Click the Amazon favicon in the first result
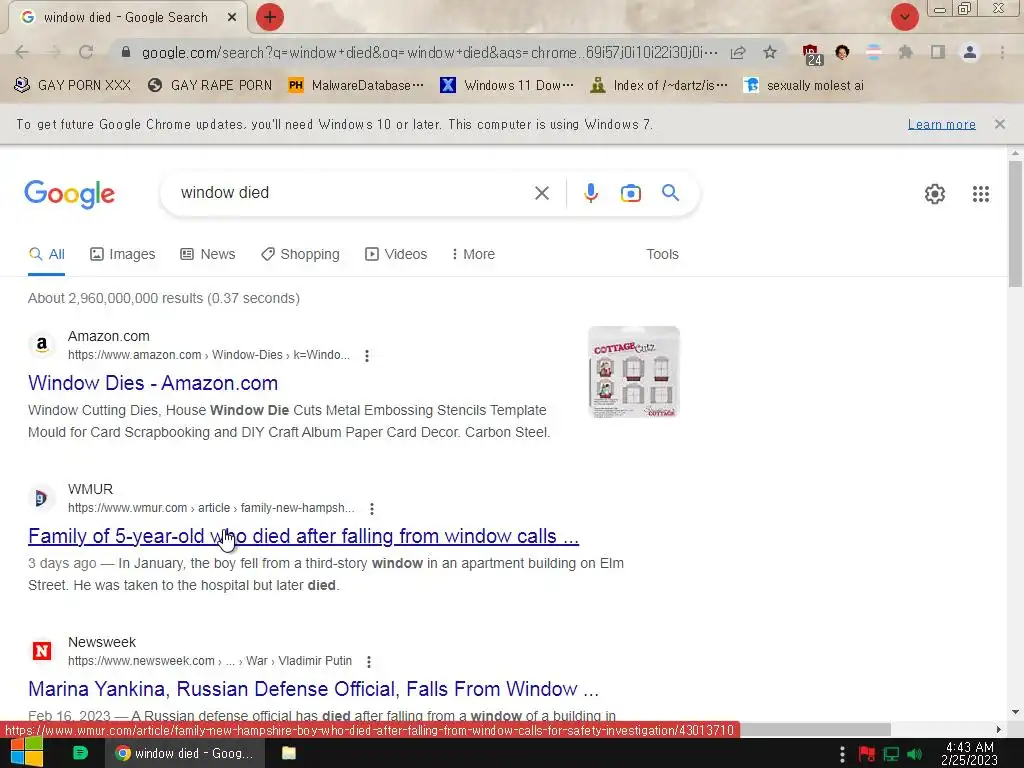The width and height of the screenshot is (1024, 768). click(x=42, y=345)
